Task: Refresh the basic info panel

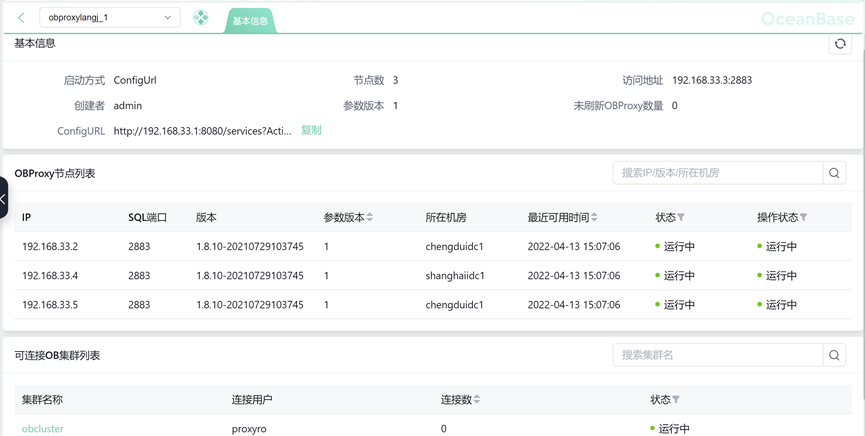Action: (x=840, y=44)
